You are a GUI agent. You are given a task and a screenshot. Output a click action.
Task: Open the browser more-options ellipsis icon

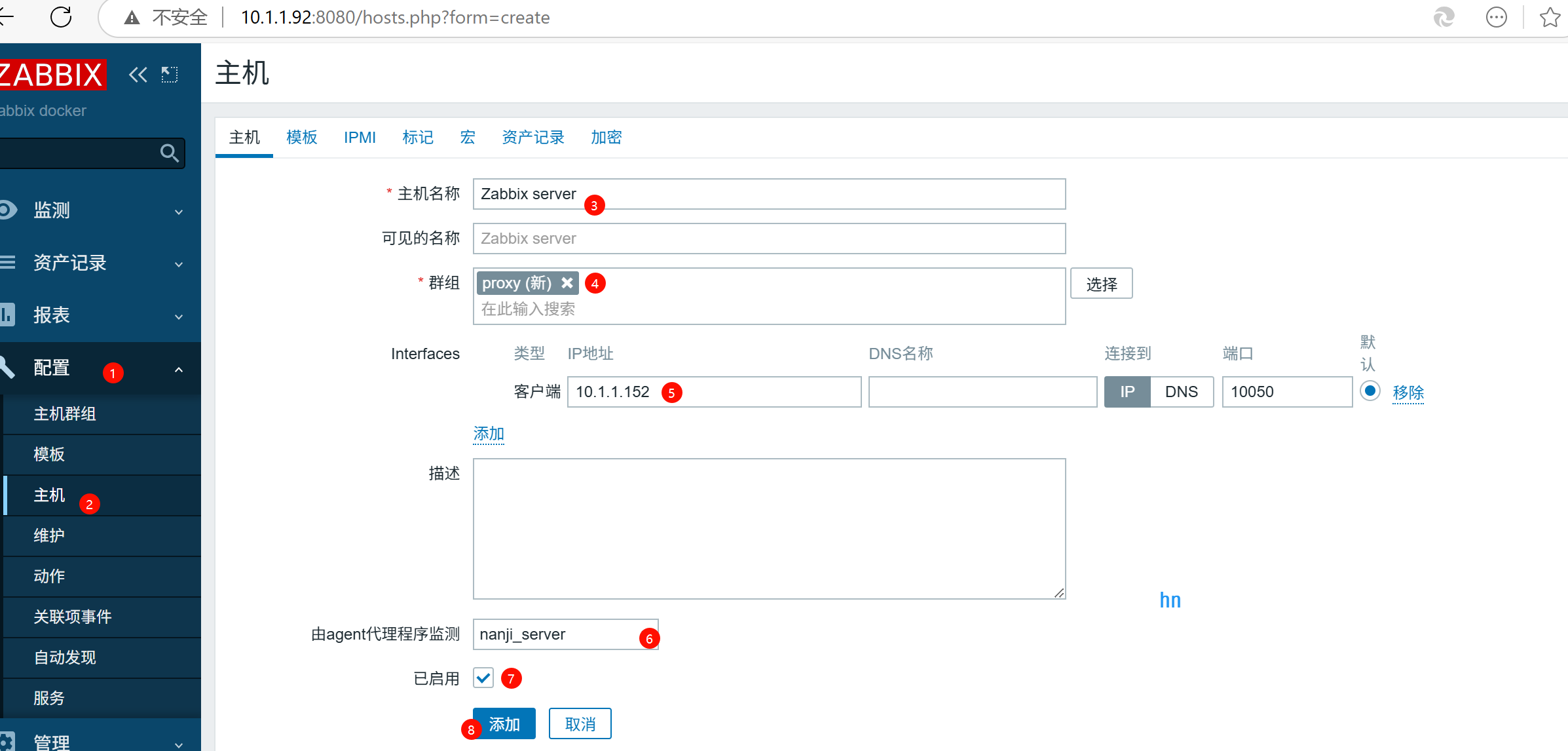(1496, 17)
